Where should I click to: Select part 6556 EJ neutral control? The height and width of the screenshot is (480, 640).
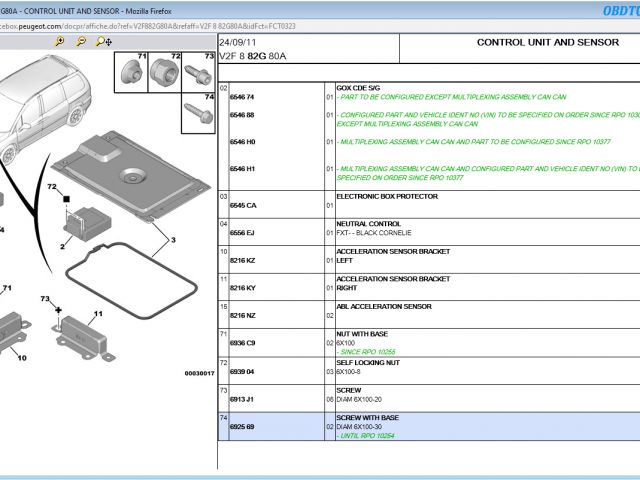(x=243, y=232)
